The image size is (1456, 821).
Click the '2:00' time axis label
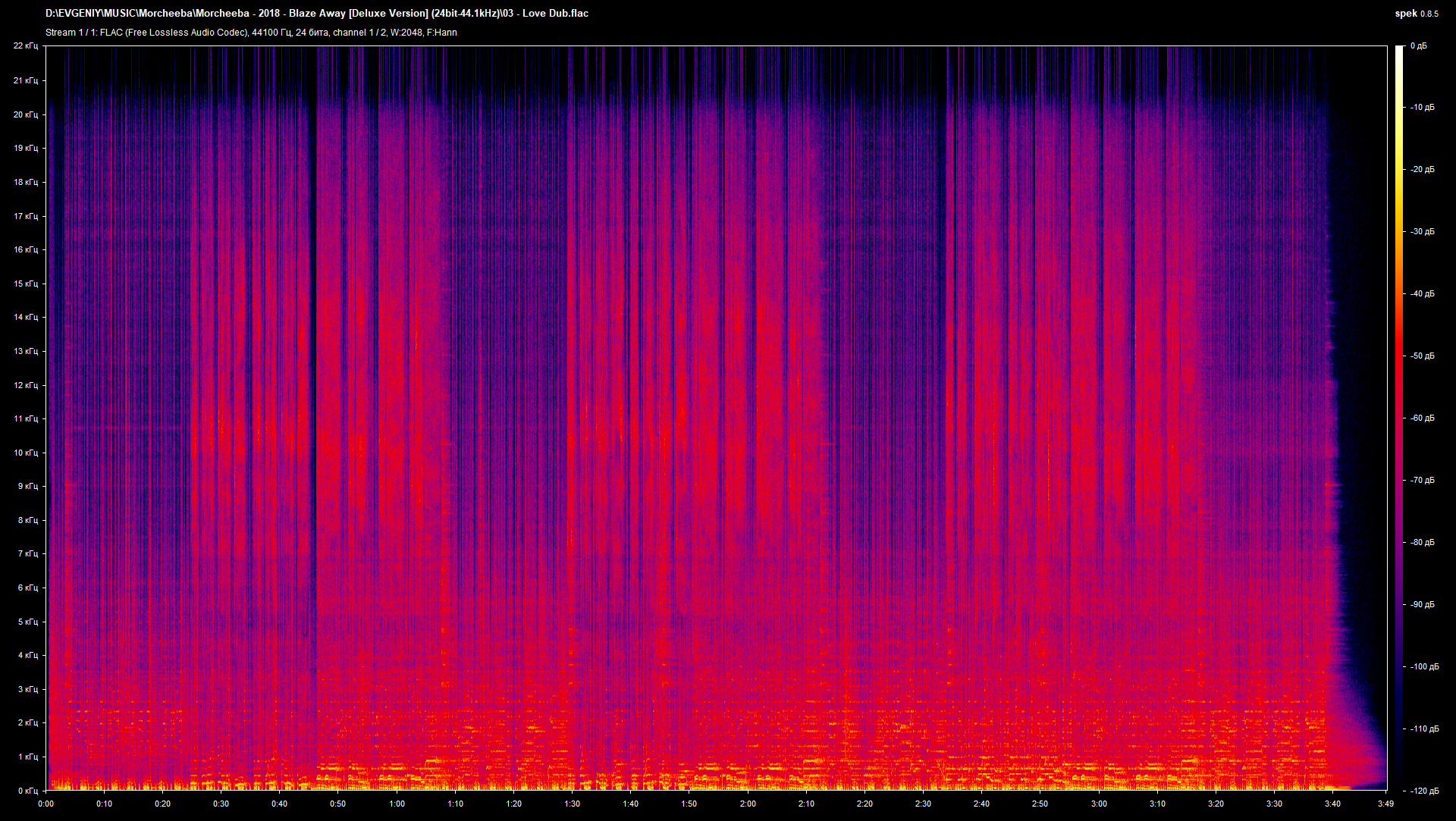coord(748,804)
